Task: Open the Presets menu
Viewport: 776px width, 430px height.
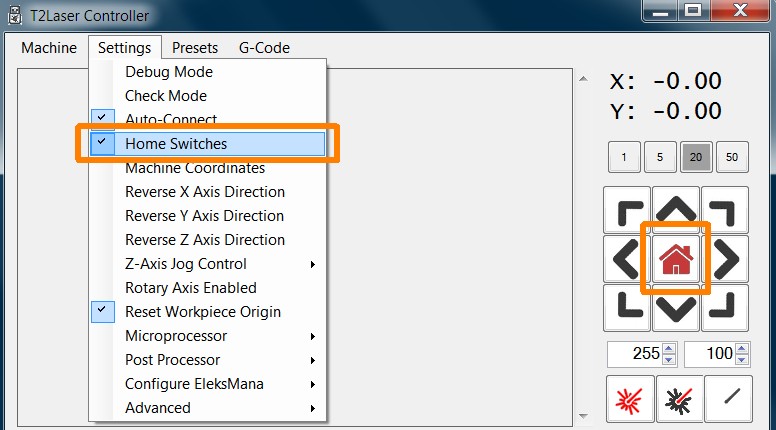Action: (x=195, y=48)
